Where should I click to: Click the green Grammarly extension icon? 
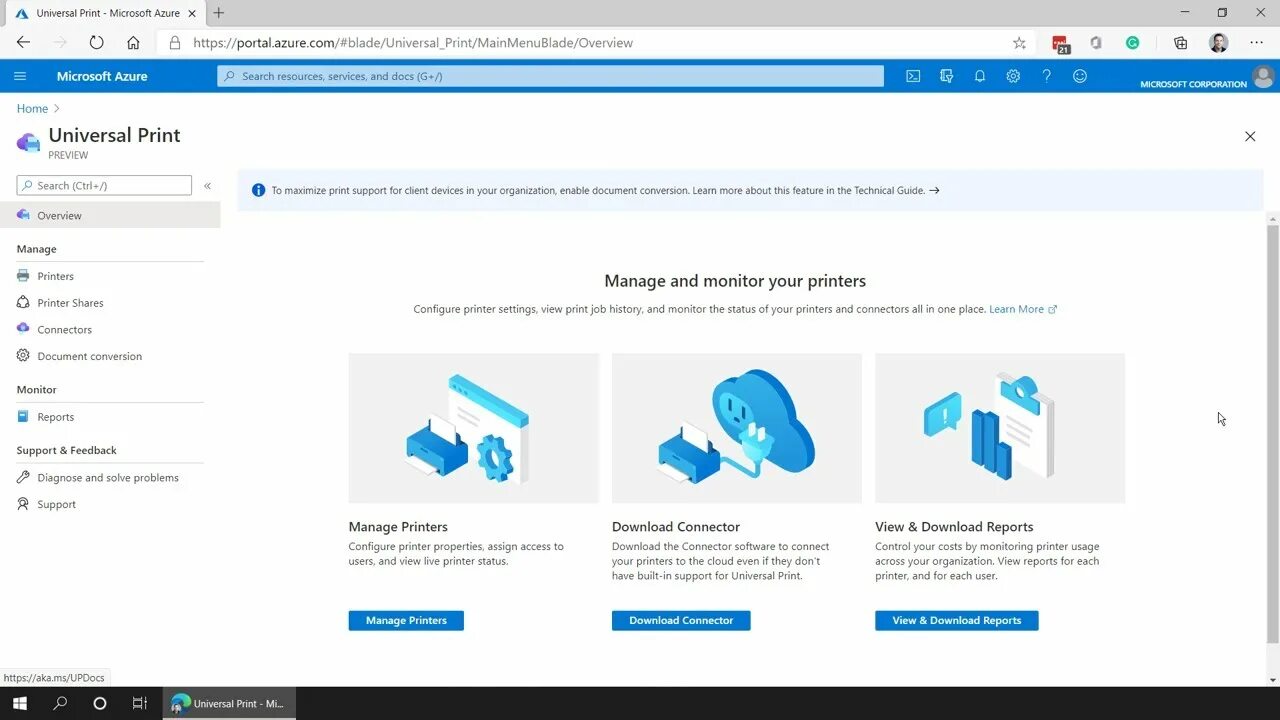pos(1132,43)
